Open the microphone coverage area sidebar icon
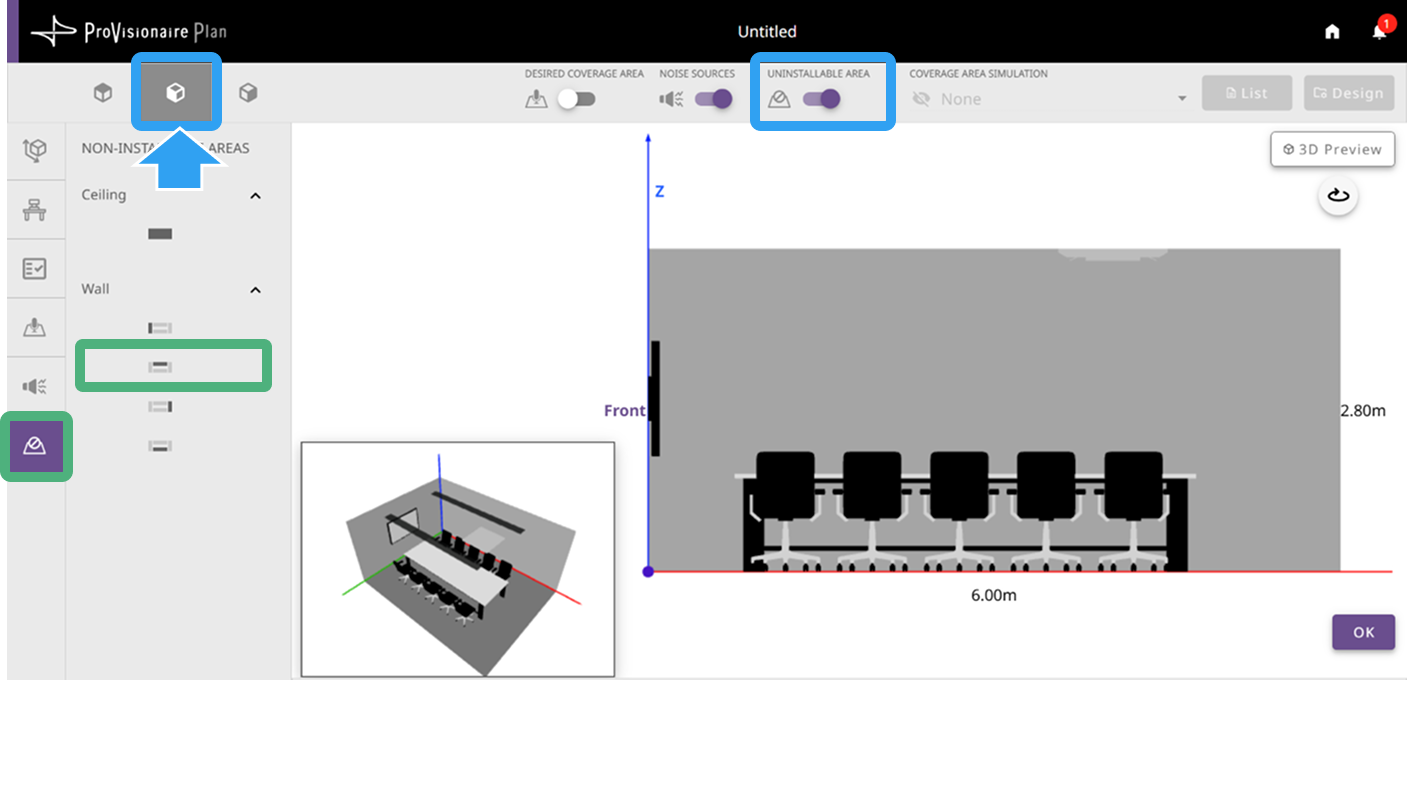Viewport: 1407px width, 791px height. (35, 327)
